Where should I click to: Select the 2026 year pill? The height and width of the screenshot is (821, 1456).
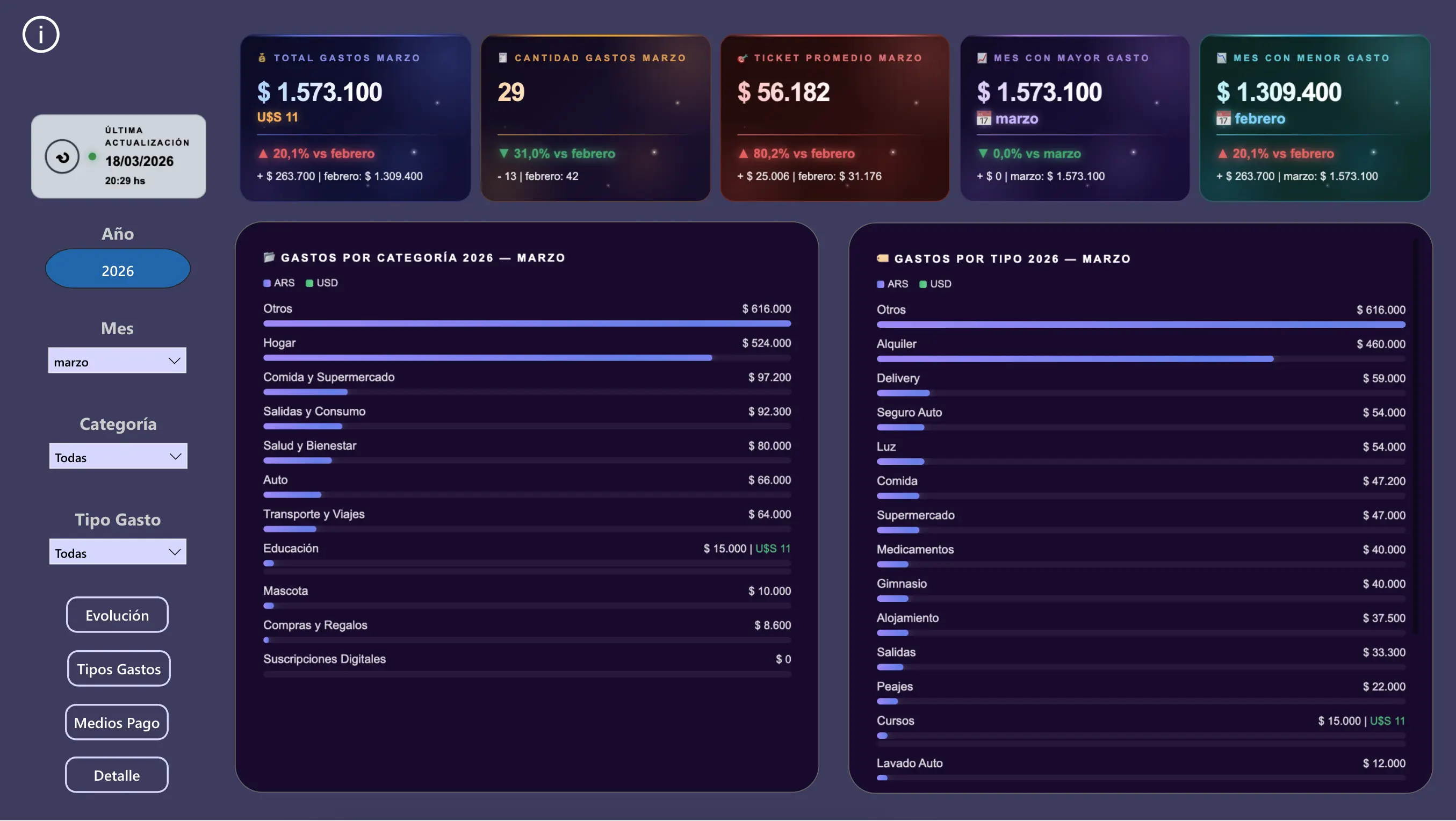(118, 270)
